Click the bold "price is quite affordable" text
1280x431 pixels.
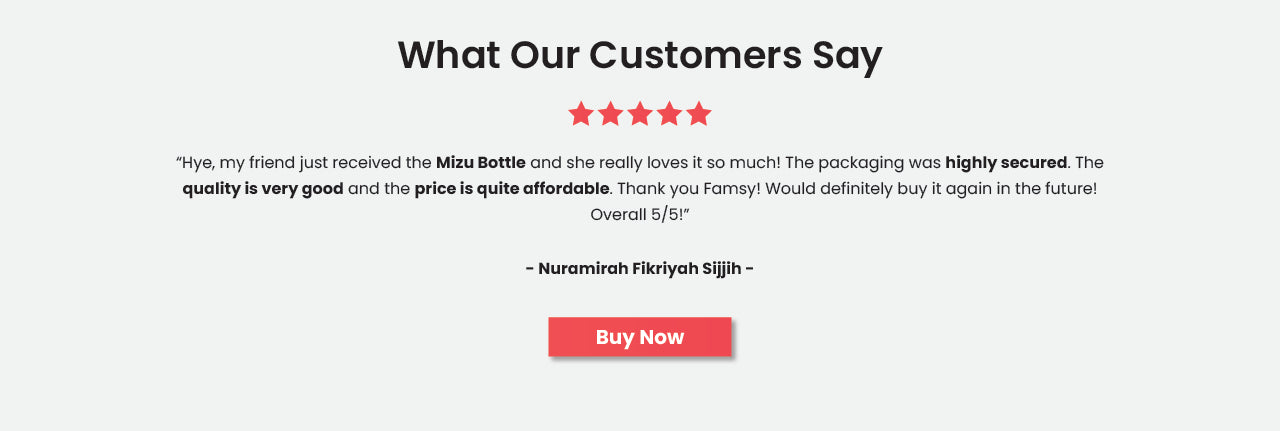coord(511,188)
